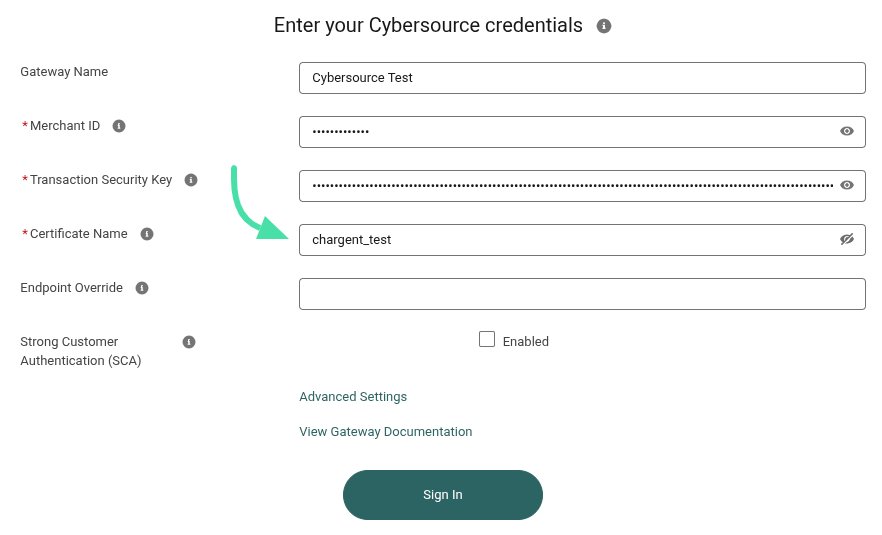Show the hidden Merchant ID value
The height and width of the screenshot is (535, 882).
tap(847, 131)
